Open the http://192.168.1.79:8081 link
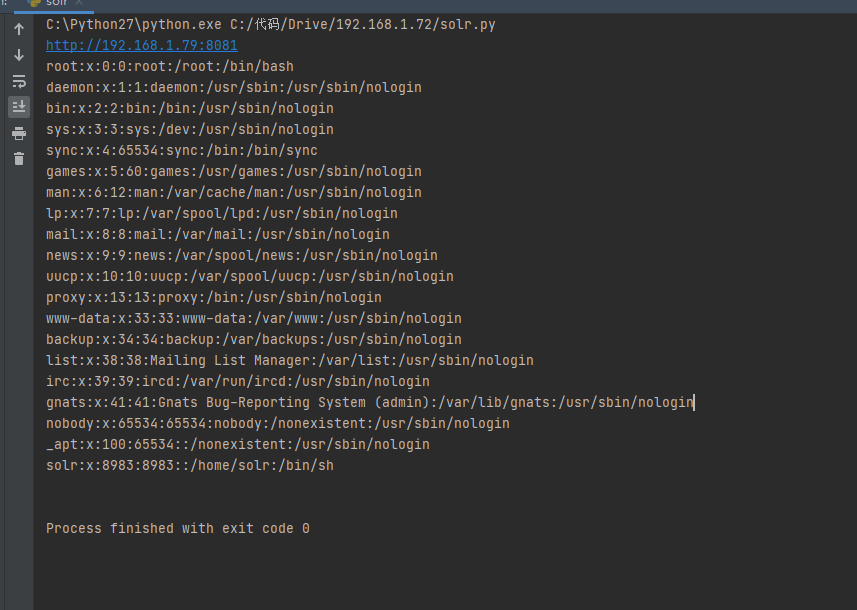 (142, 45)
